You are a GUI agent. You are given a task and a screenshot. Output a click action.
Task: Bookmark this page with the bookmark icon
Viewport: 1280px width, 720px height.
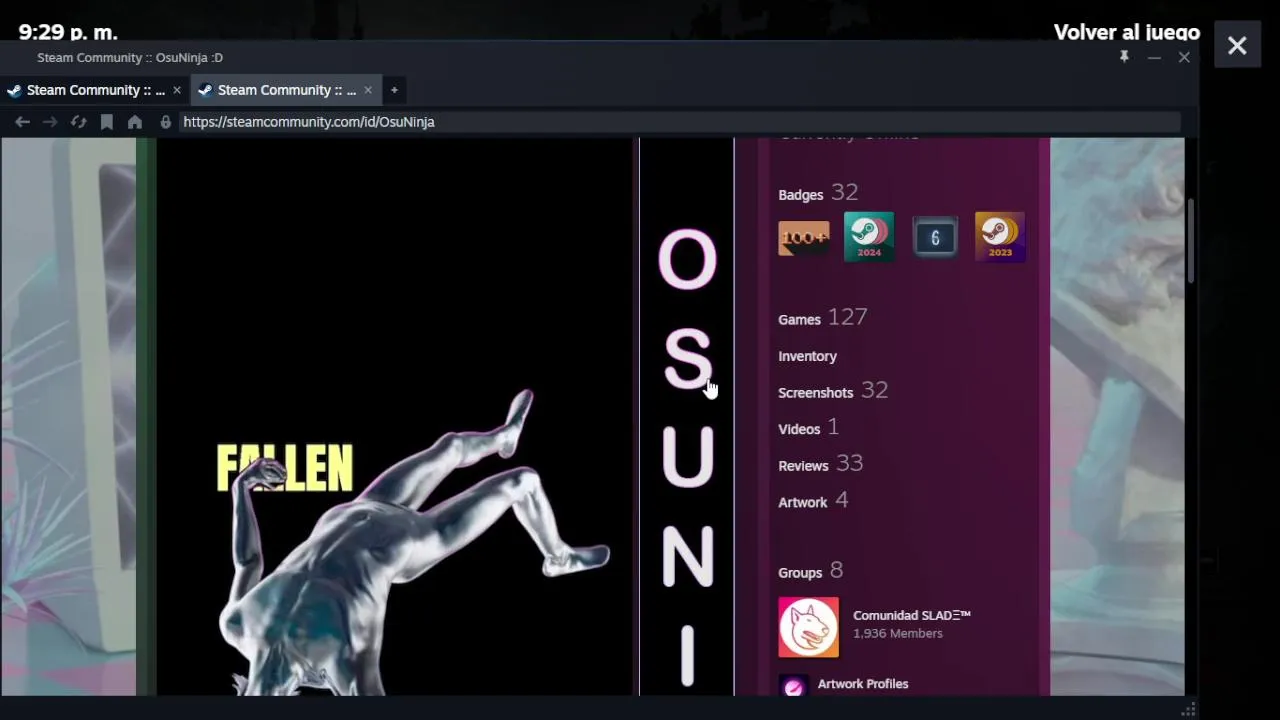click(106, 122)
